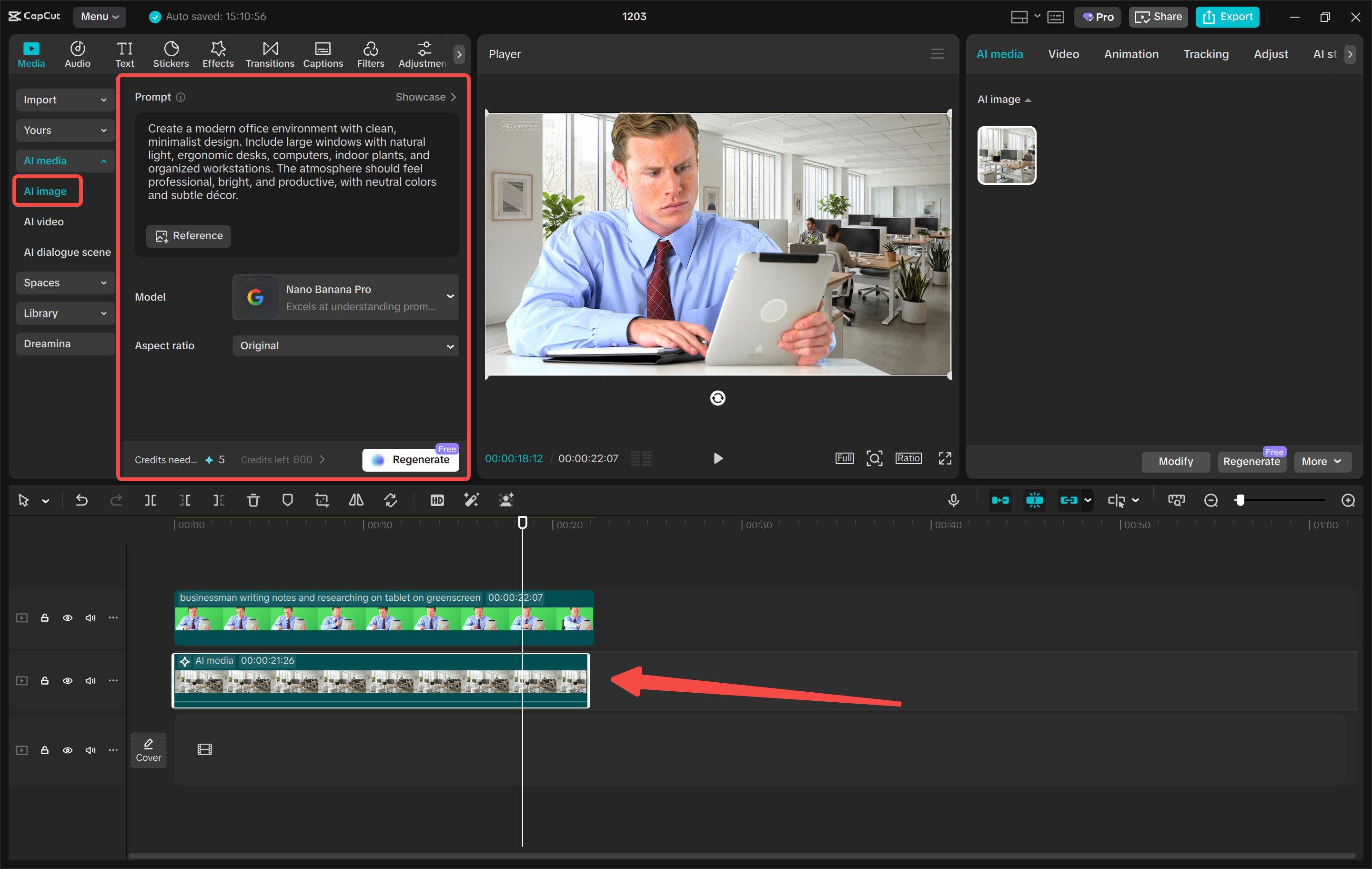The height and width of the screenshot is (869, 1372).
Task: Lock the bottom main track
Action: point(44,750)
